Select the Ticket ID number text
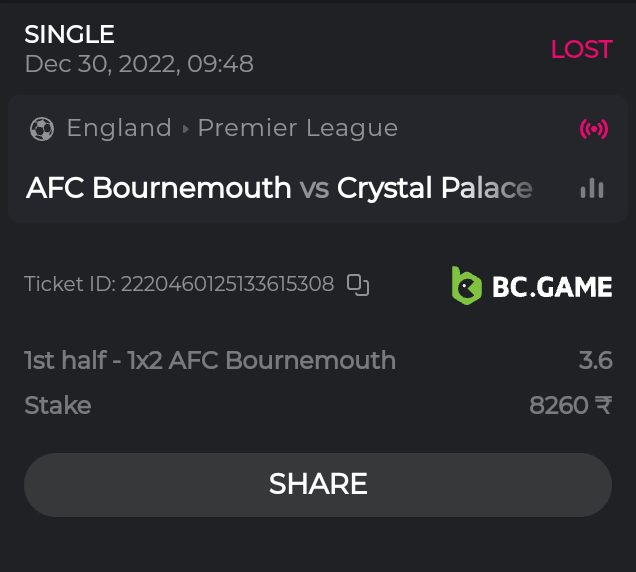 [227, 285]
